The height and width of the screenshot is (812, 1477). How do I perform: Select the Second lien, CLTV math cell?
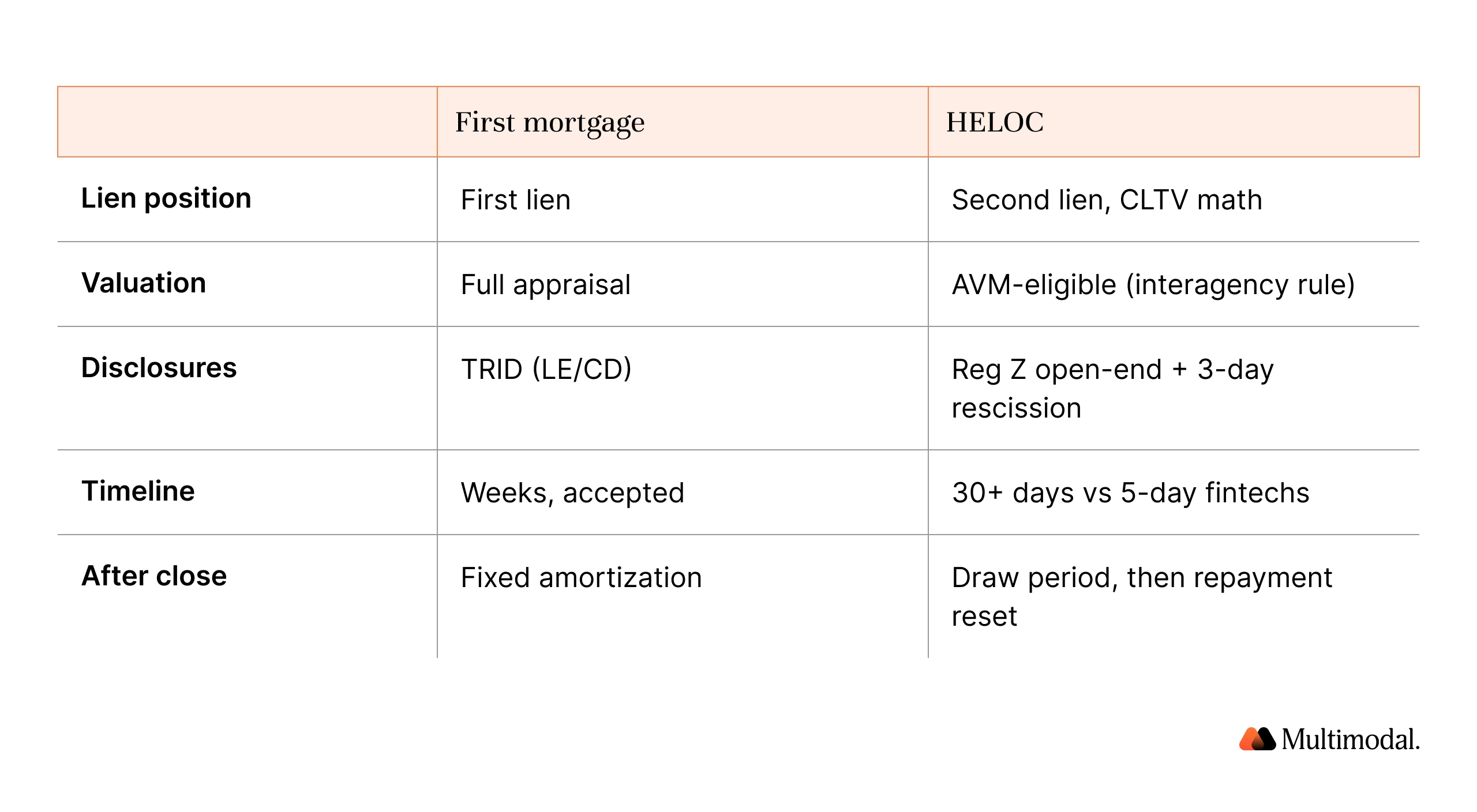point(1174,200)
